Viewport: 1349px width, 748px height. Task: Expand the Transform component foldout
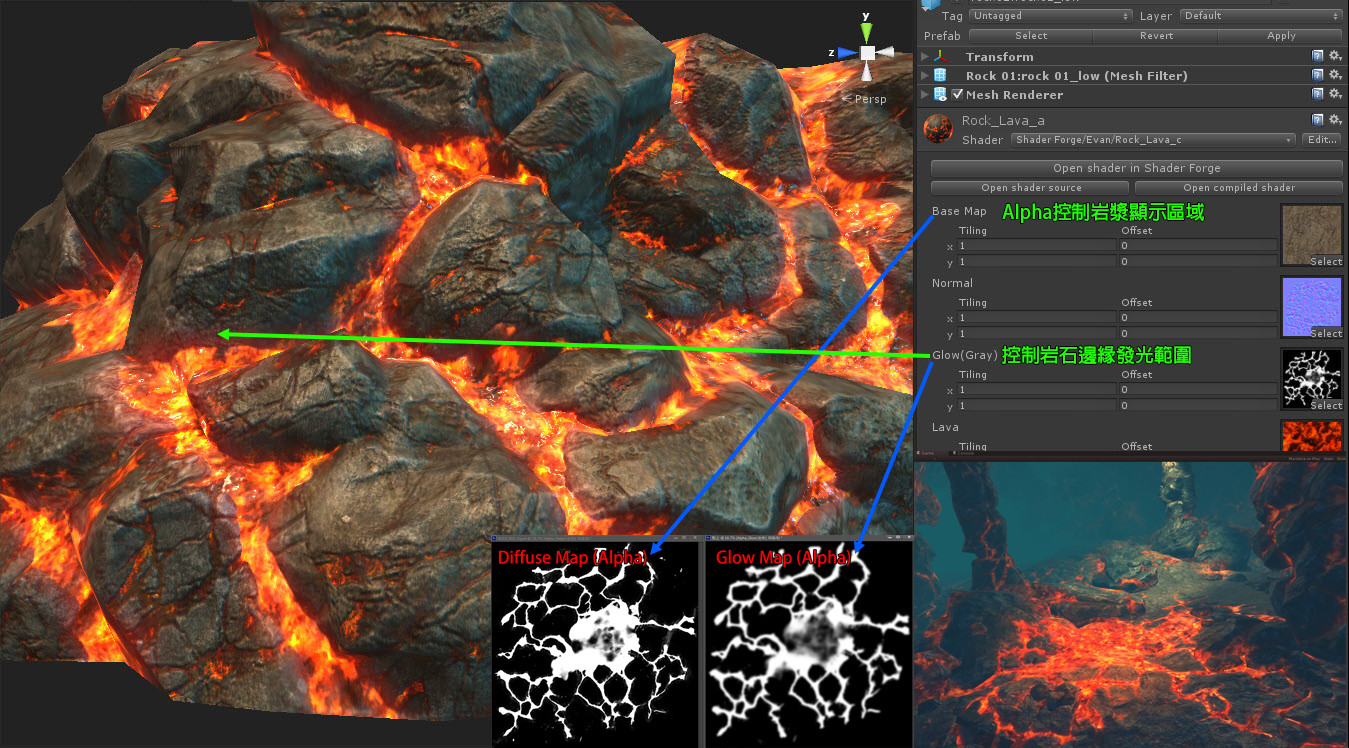pyautogui.click(x=924, y=56)
